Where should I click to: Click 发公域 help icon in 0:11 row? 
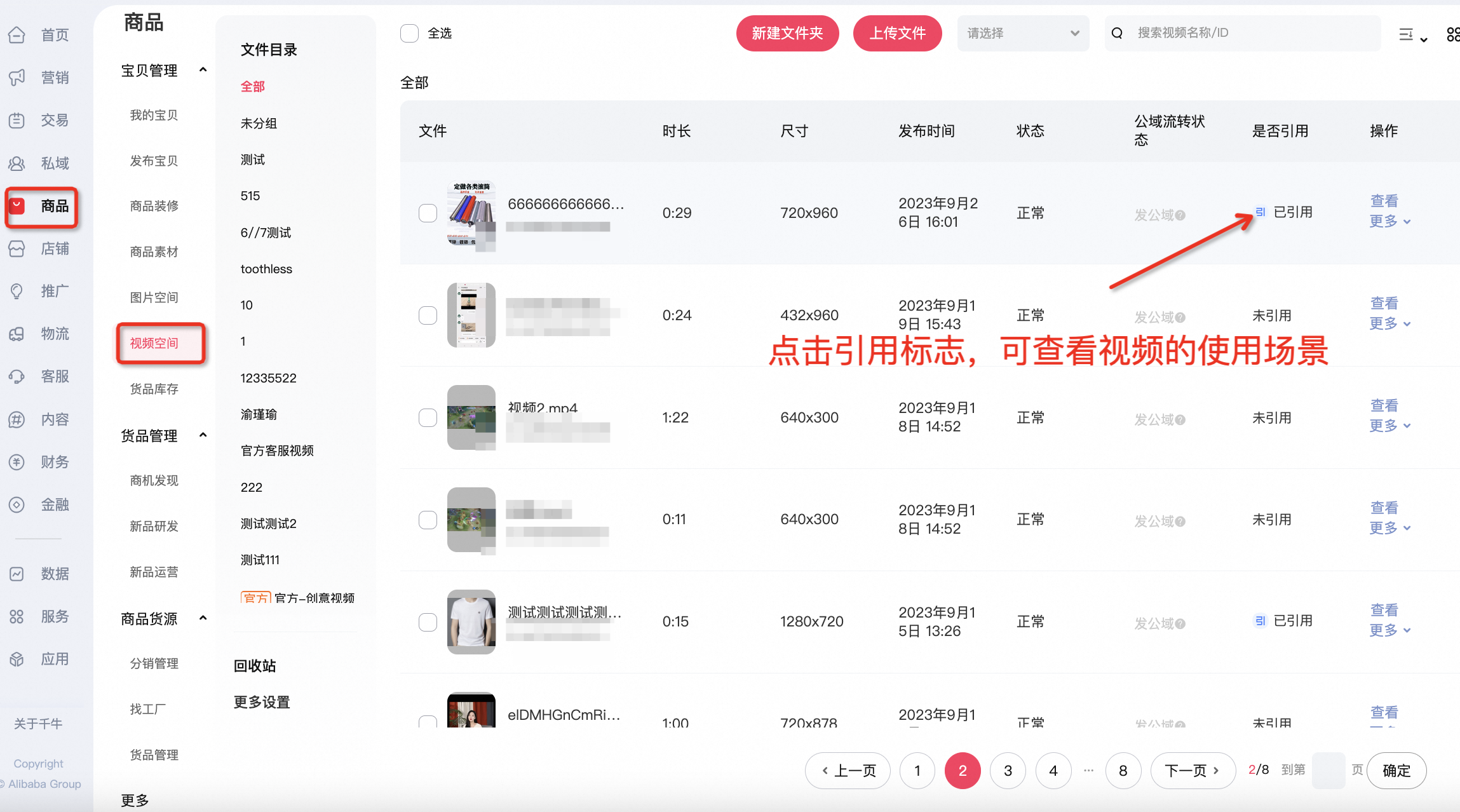(x=1180, y=522)
